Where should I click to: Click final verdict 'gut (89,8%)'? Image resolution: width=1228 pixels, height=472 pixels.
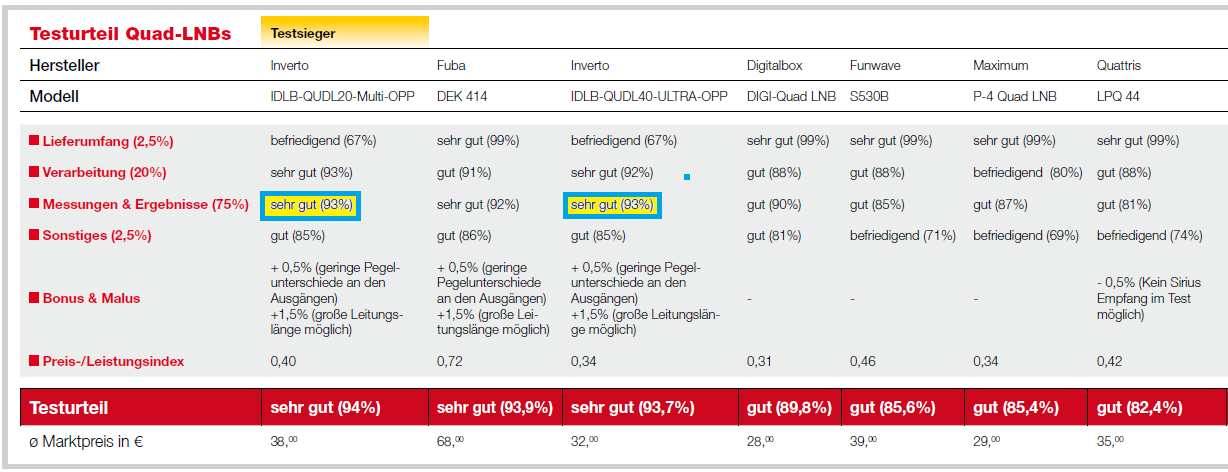(x=790, y=408)
